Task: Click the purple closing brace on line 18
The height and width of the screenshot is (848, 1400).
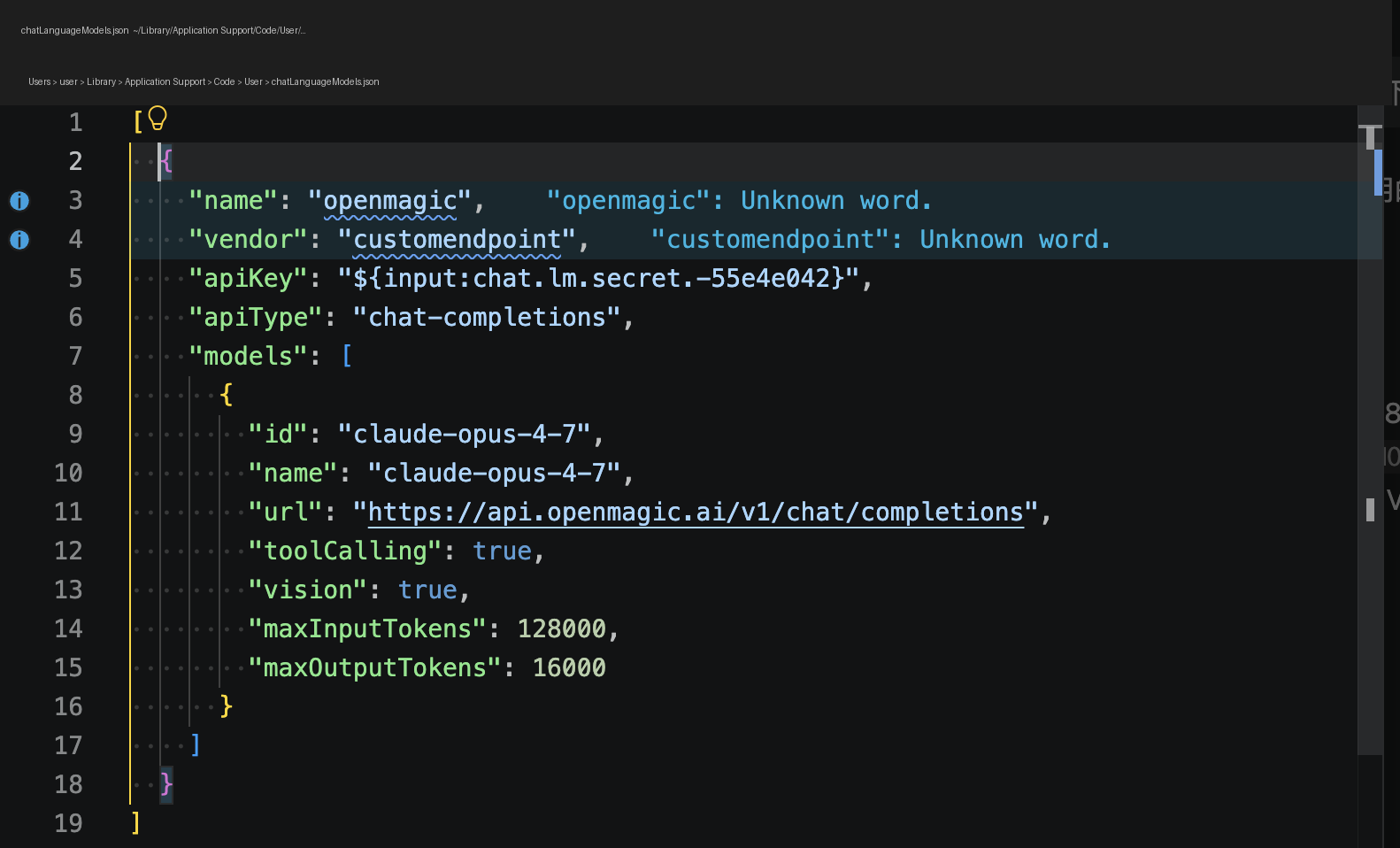Action: click(x=166, y=784)
